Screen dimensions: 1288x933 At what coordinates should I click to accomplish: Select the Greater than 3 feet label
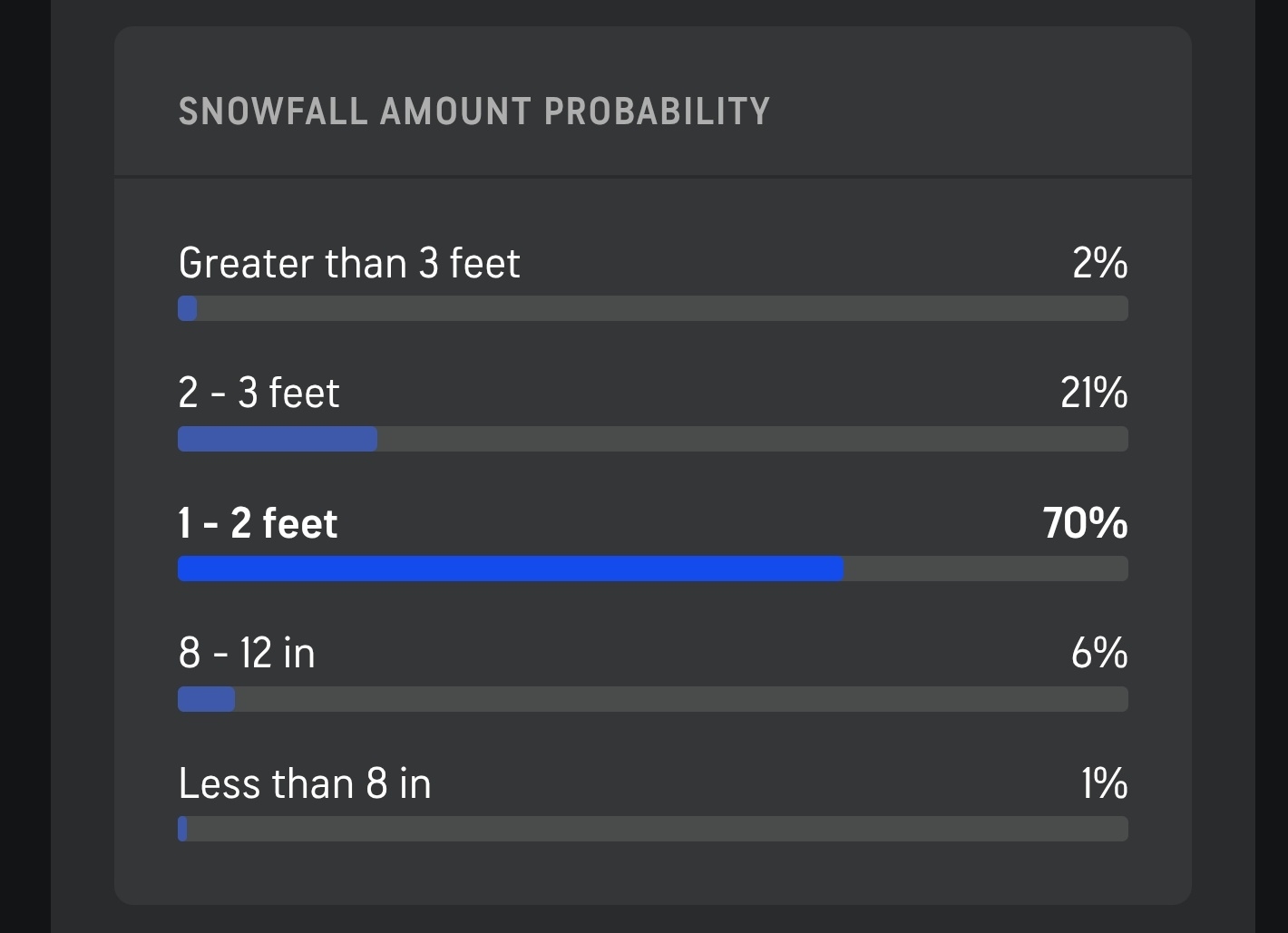click(349, 264)
